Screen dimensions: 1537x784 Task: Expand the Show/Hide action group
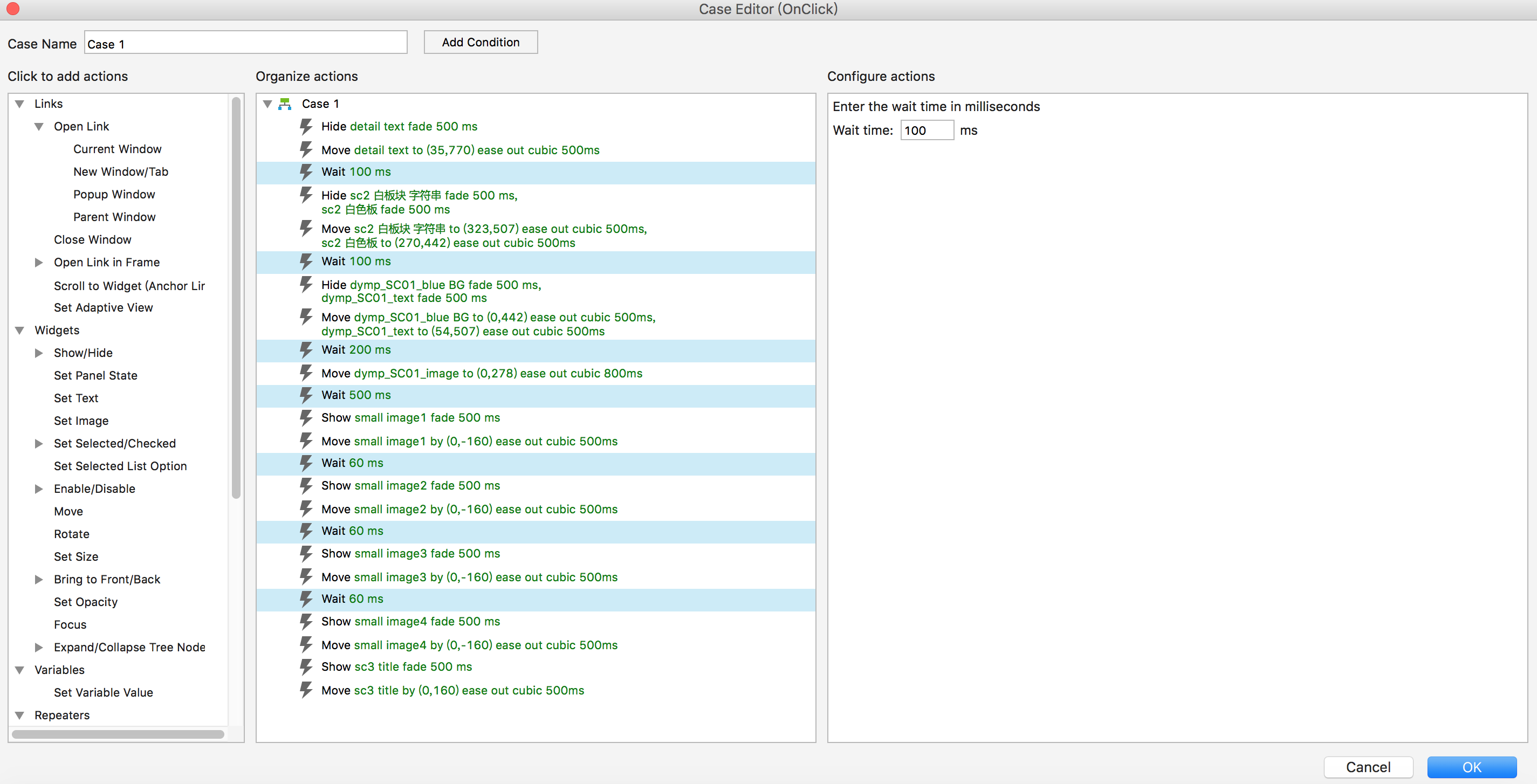coord(39,353)
